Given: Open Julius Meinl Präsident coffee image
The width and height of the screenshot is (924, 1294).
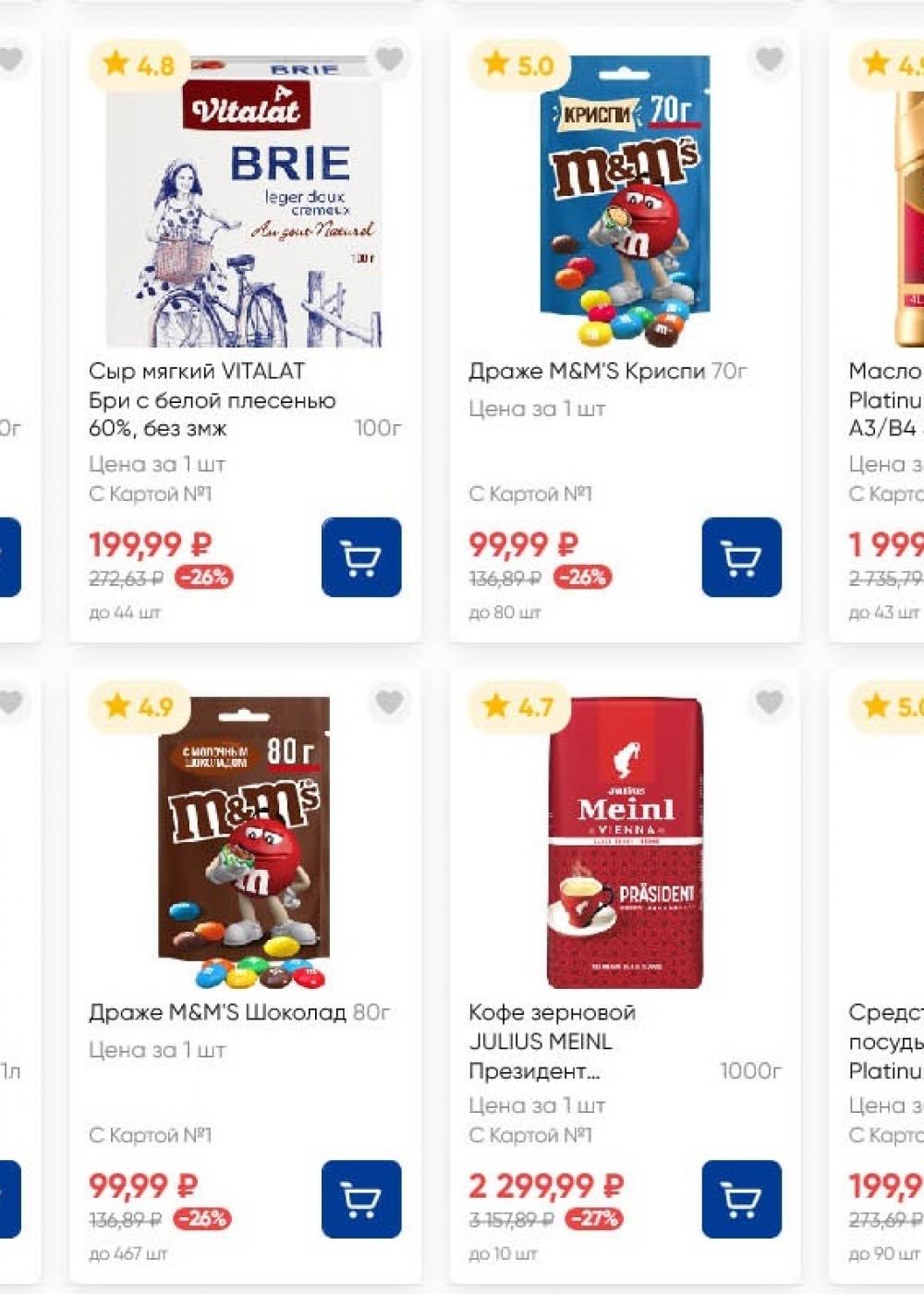Looking at the screenshot, I should (x=625, y=843).
